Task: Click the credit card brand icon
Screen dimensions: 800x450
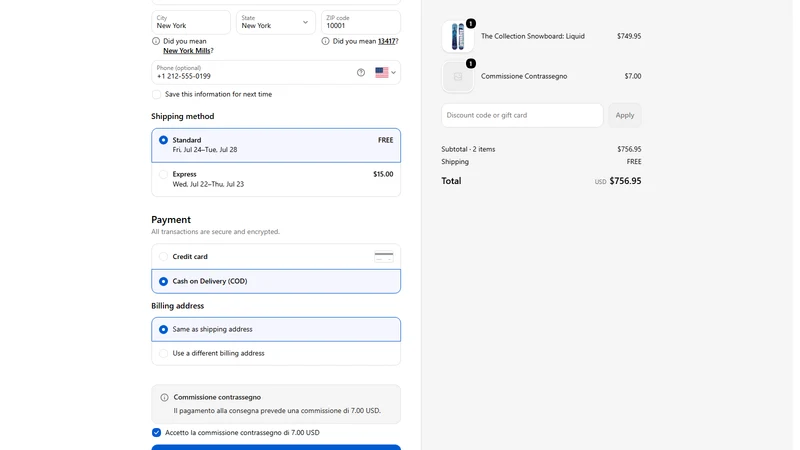Action: 384,257
